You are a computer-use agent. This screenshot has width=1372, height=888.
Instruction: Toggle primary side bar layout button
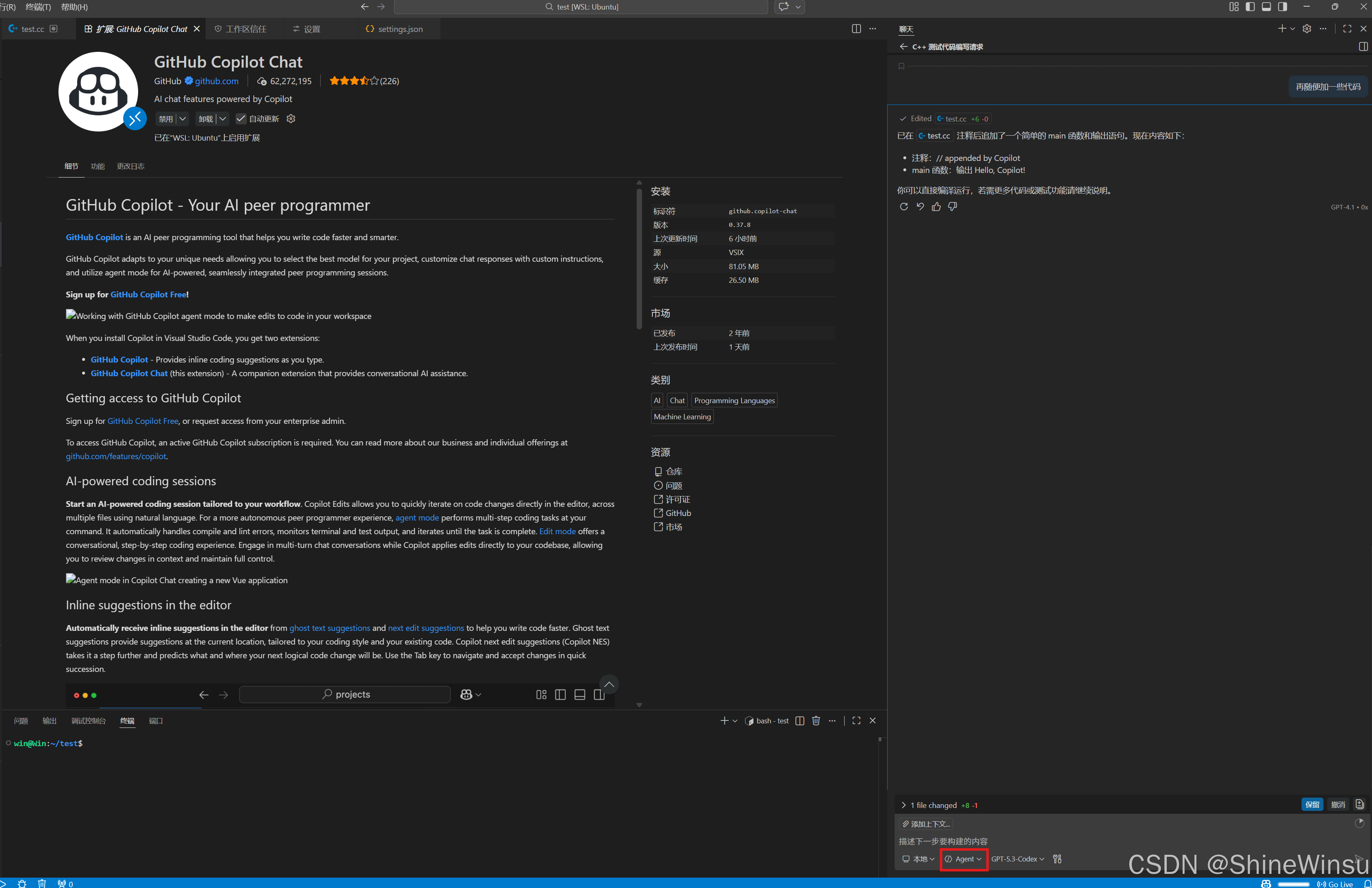tap(1250, 7)
